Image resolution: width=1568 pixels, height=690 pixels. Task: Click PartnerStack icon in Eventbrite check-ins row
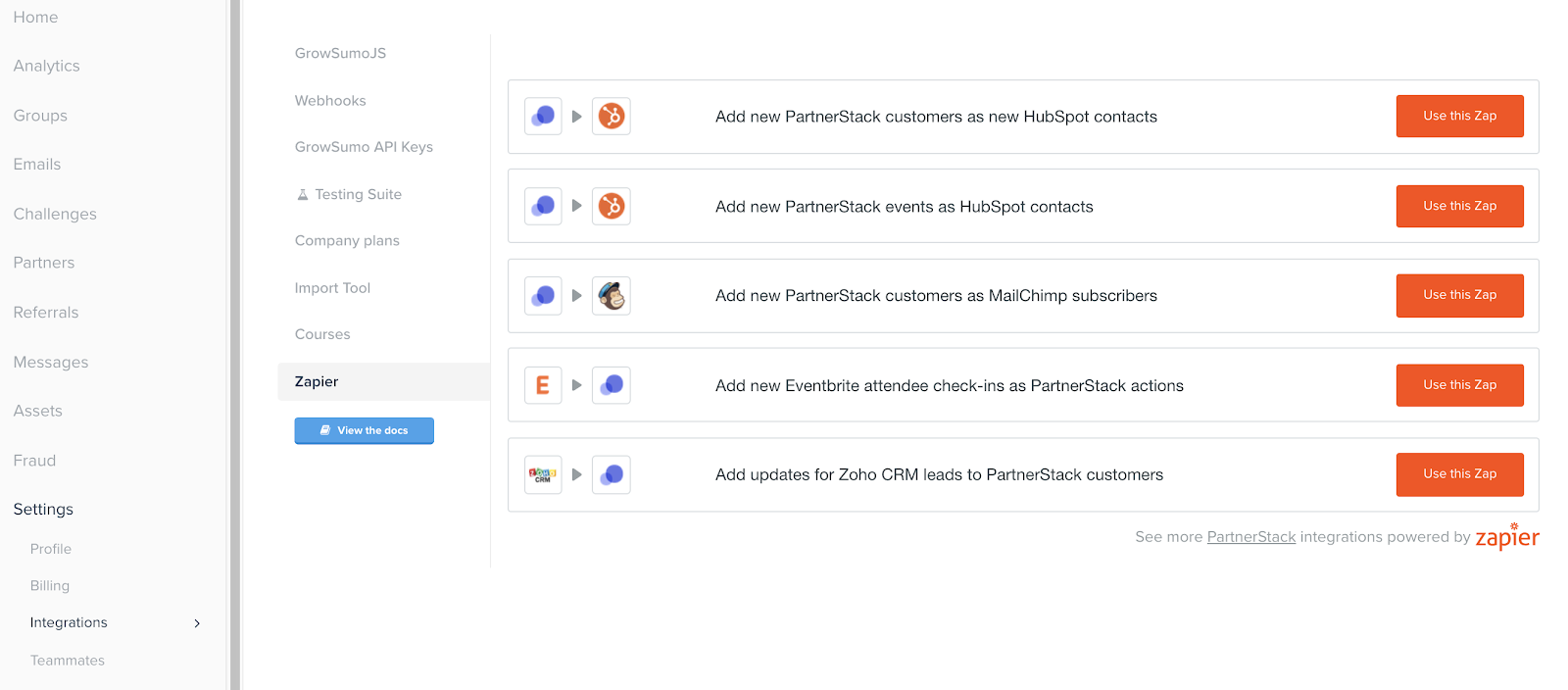click(x=612, y=385)
